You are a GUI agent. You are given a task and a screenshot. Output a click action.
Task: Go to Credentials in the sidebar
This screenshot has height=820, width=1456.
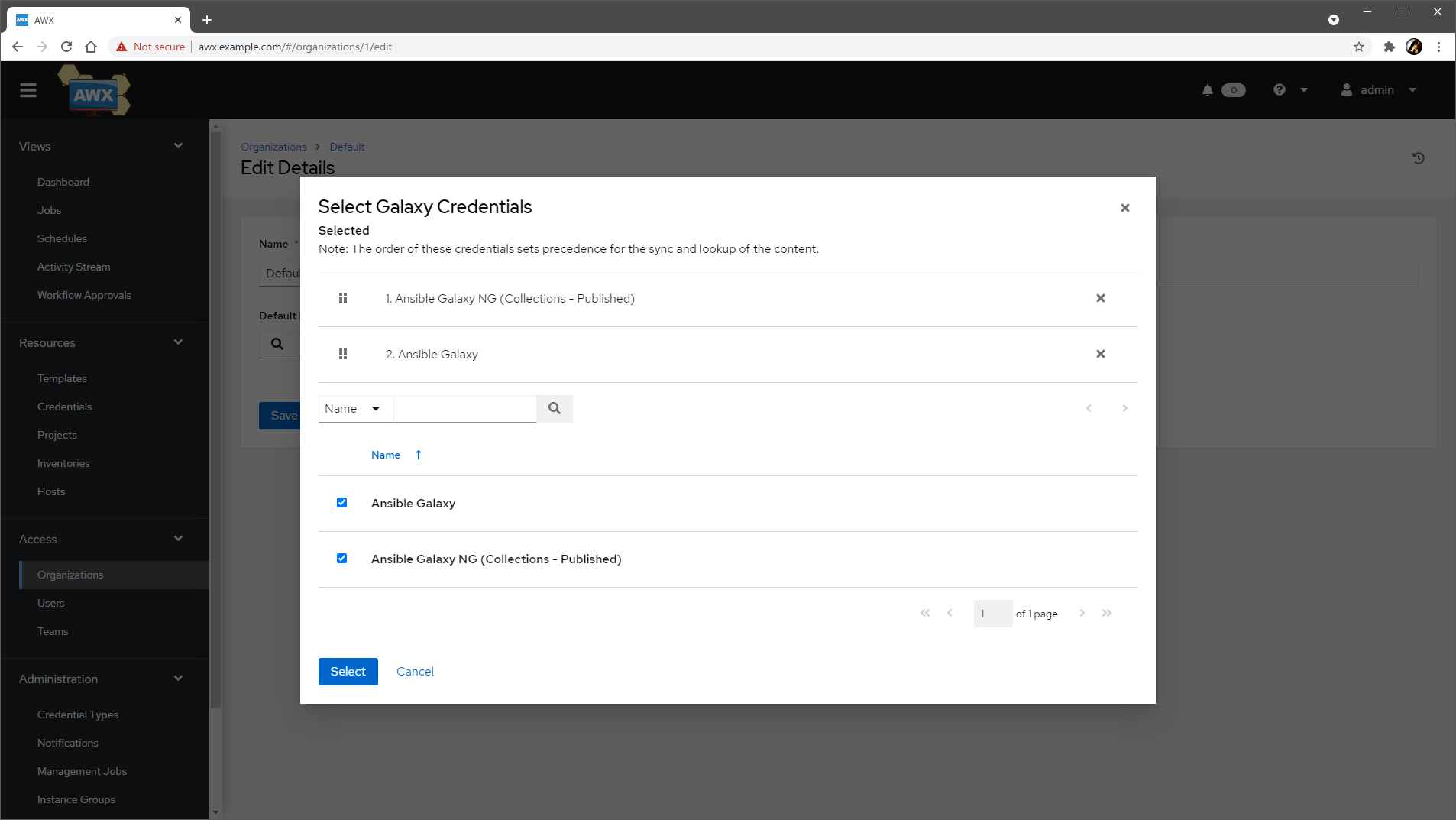pyautogui.click(x=64, y=407)
